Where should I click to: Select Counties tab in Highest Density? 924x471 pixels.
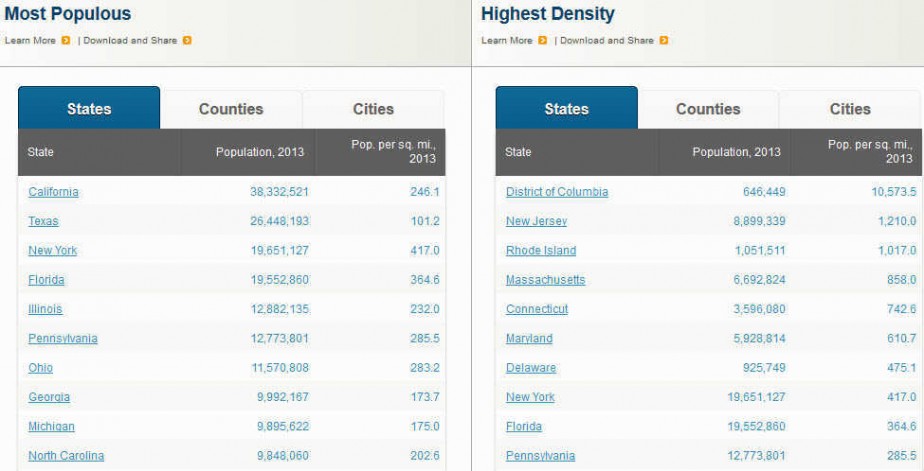click(708, 109)
